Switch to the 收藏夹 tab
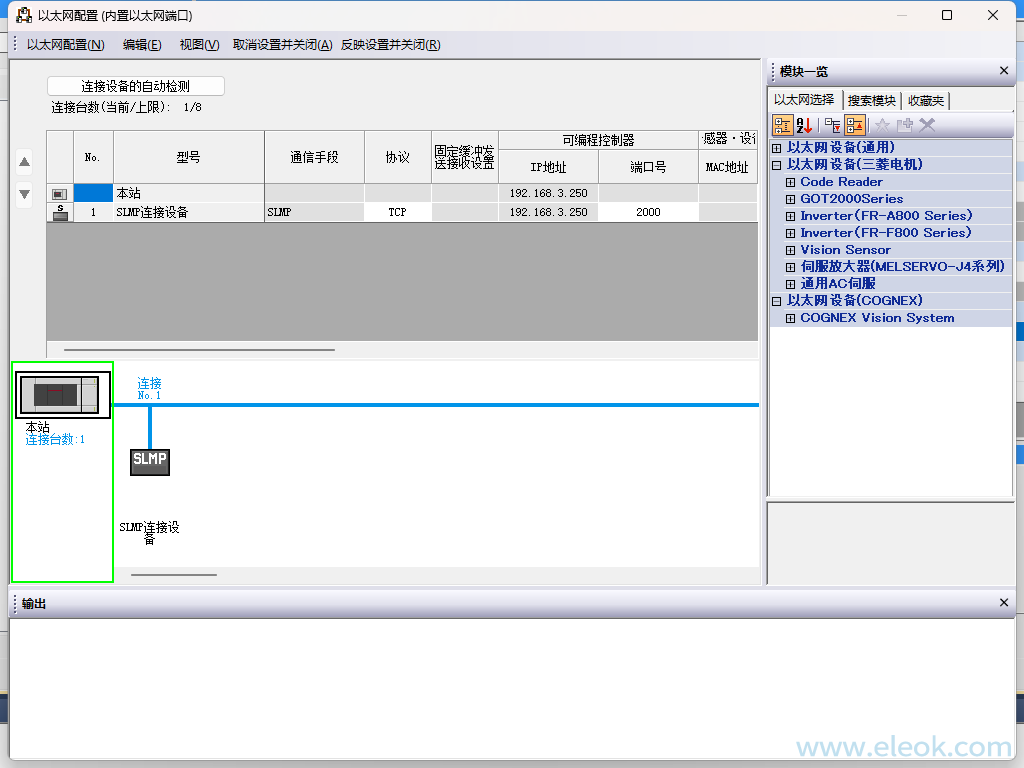Viewport: 1024px width, 768px height. point(925,101)
